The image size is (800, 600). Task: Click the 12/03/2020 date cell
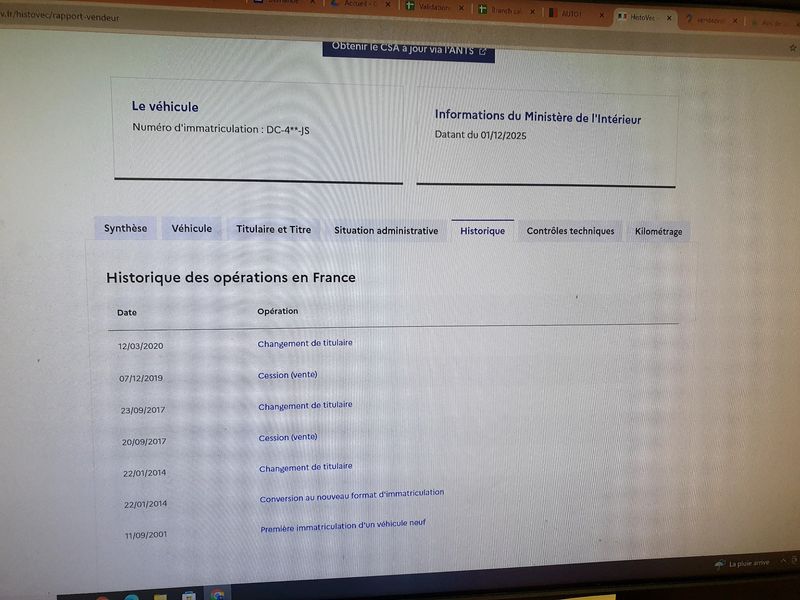[141, 346]
